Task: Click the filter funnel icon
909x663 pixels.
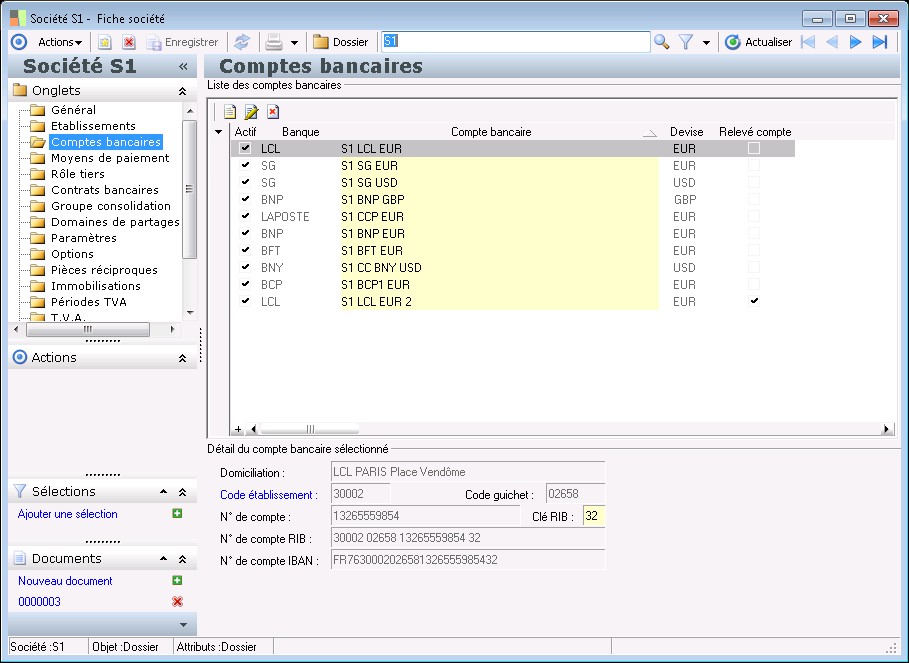Action: (x=687, y=42)
